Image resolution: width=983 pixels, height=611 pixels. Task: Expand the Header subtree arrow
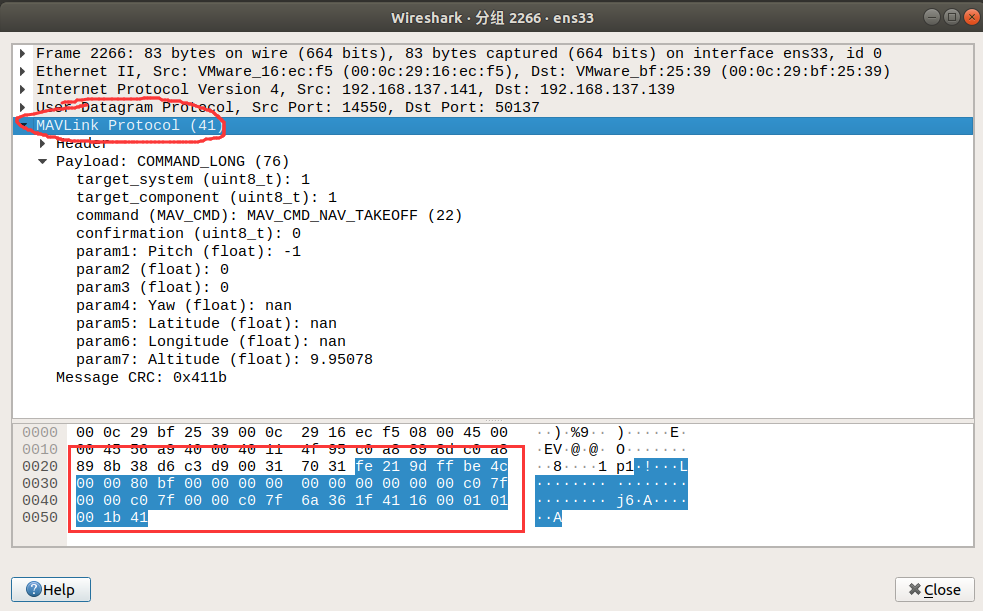point(43,144)
